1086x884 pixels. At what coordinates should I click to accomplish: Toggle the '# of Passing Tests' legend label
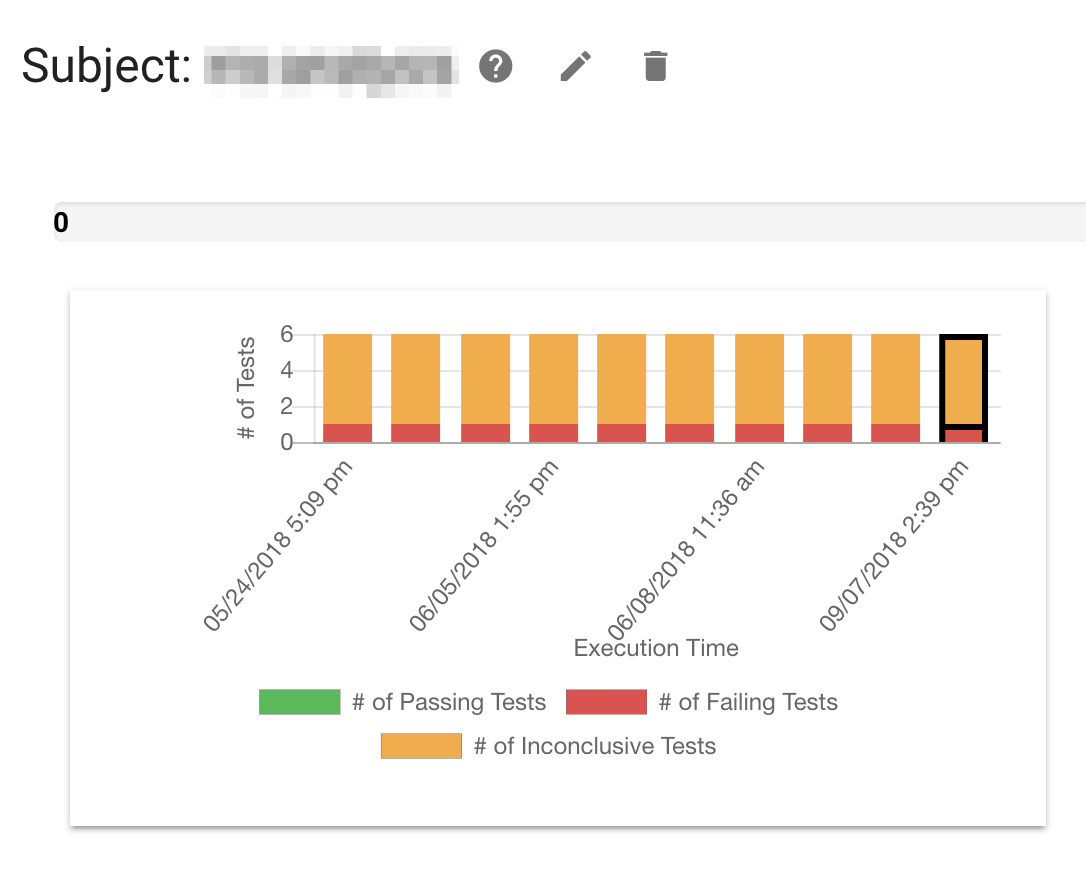pyautogui.click(x=449, y=702)
